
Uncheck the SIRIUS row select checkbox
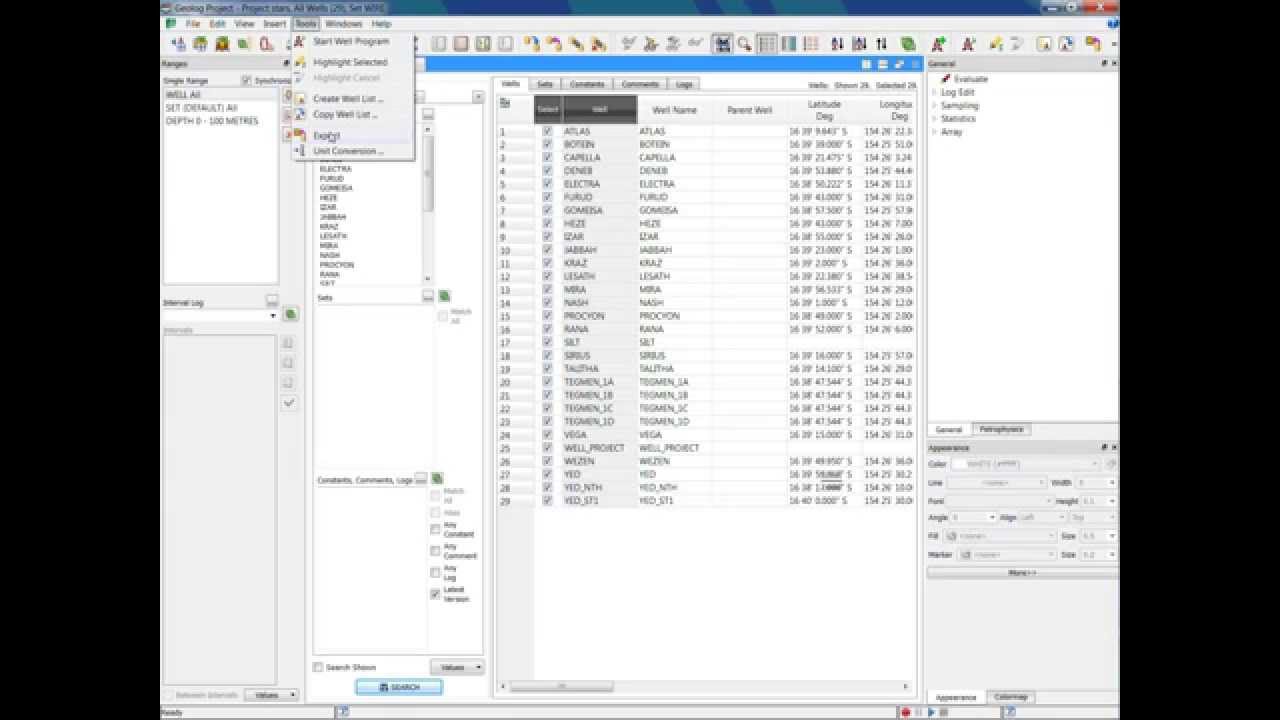point(547,355)
